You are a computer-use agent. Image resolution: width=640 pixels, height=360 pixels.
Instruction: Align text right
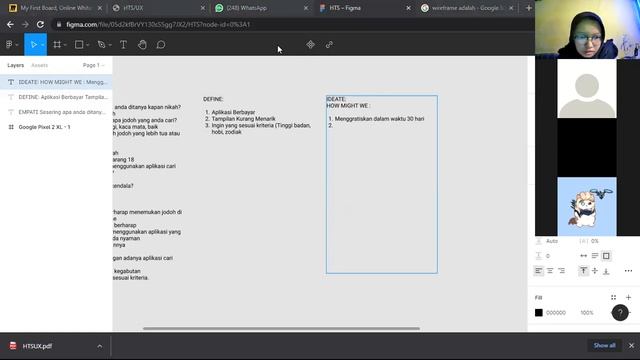[x=562, y=271]
